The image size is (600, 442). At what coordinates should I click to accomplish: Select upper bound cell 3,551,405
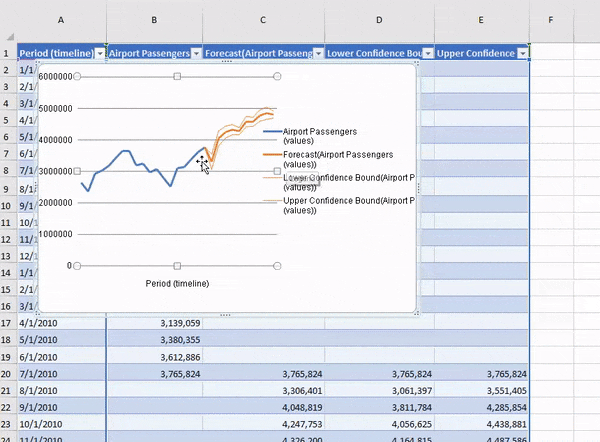pyautogui.click(x=482, y=391)
